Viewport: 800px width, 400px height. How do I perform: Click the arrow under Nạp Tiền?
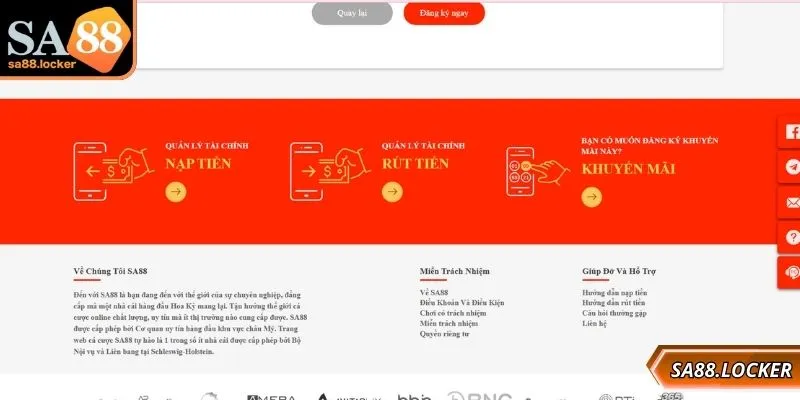176,192
